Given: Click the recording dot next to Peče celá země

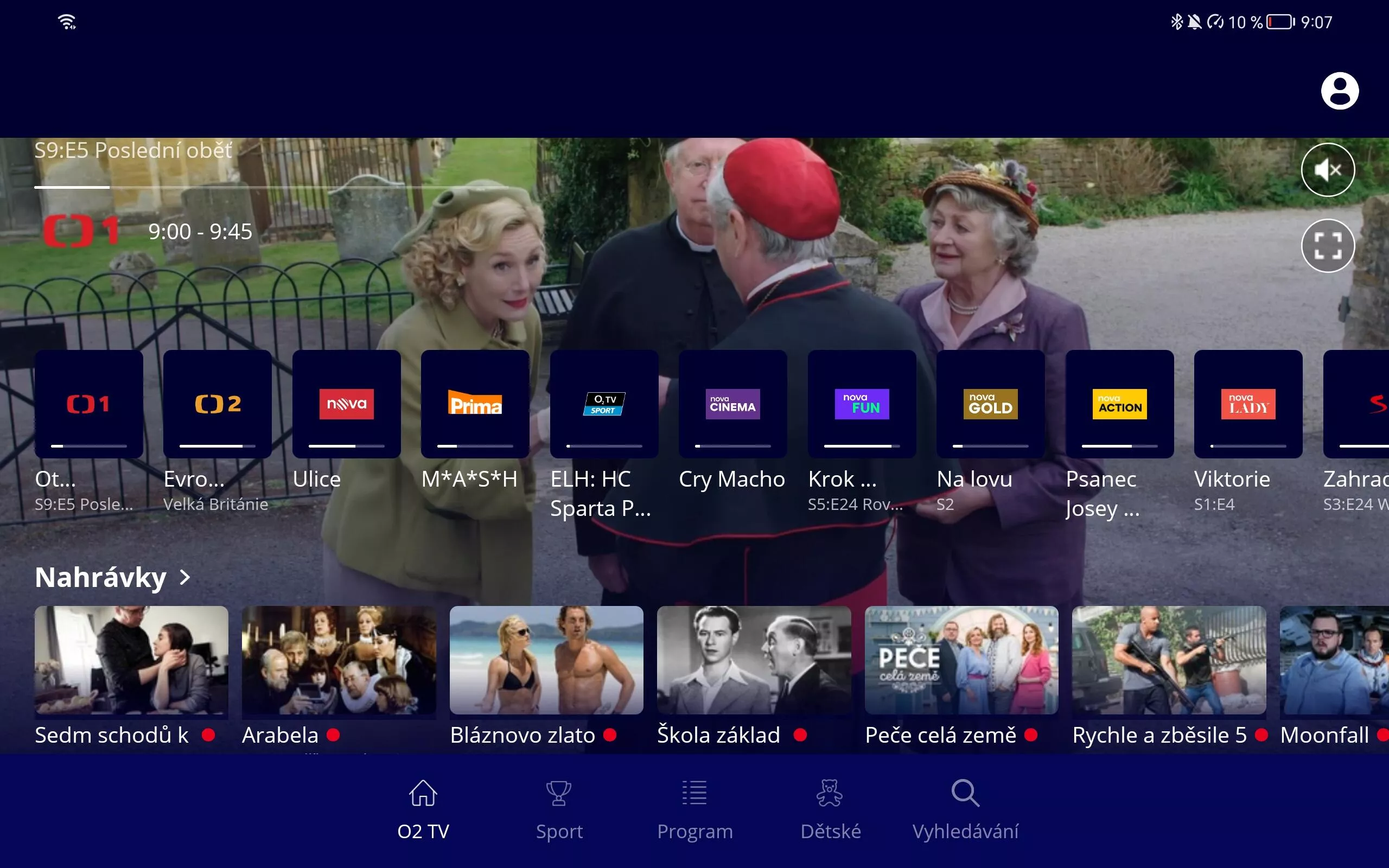Looking at the screenshot, I should (1031, 734).
